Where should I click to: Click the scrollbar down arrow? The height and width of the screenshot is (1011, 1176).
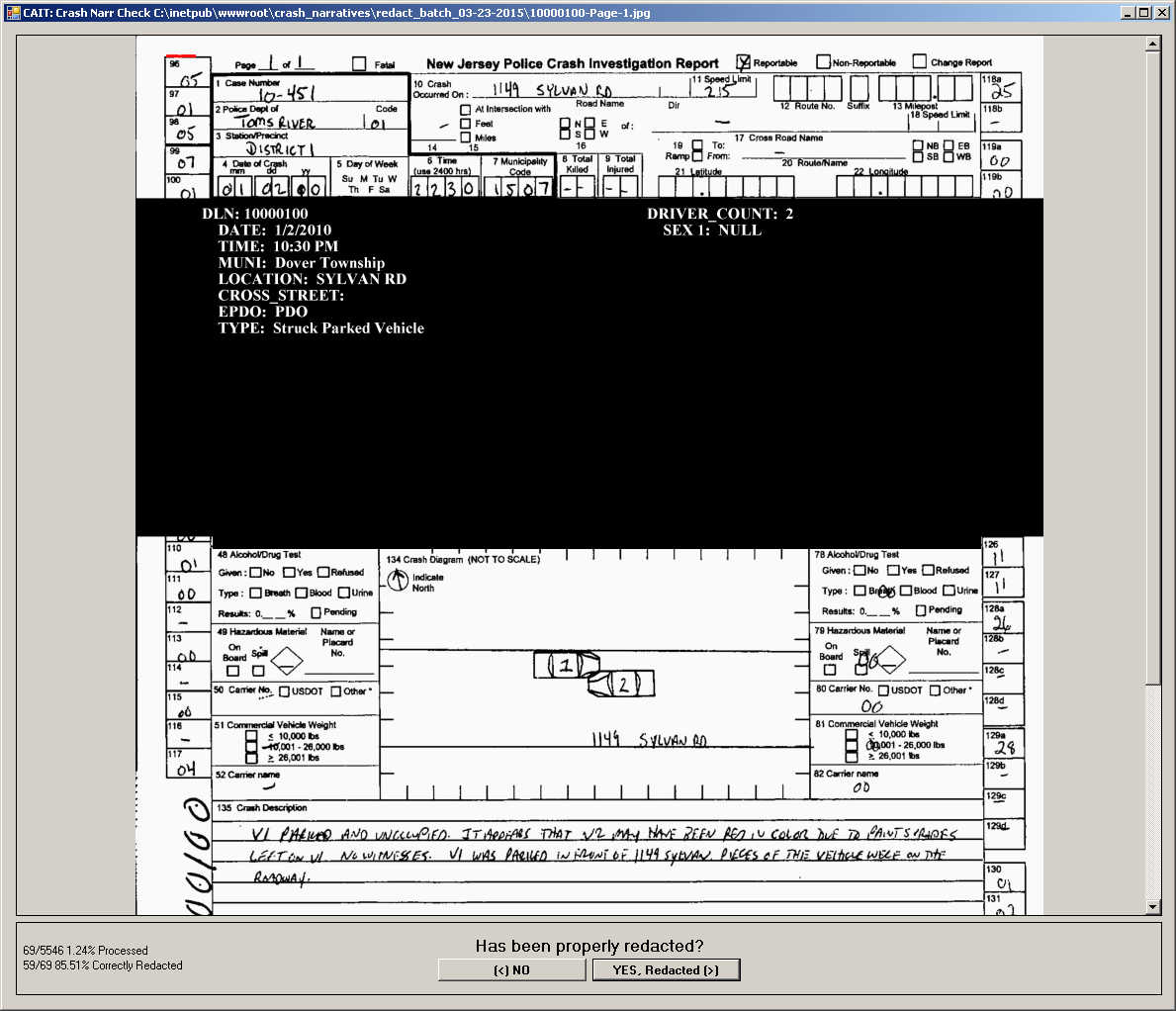coord(1152,907)
